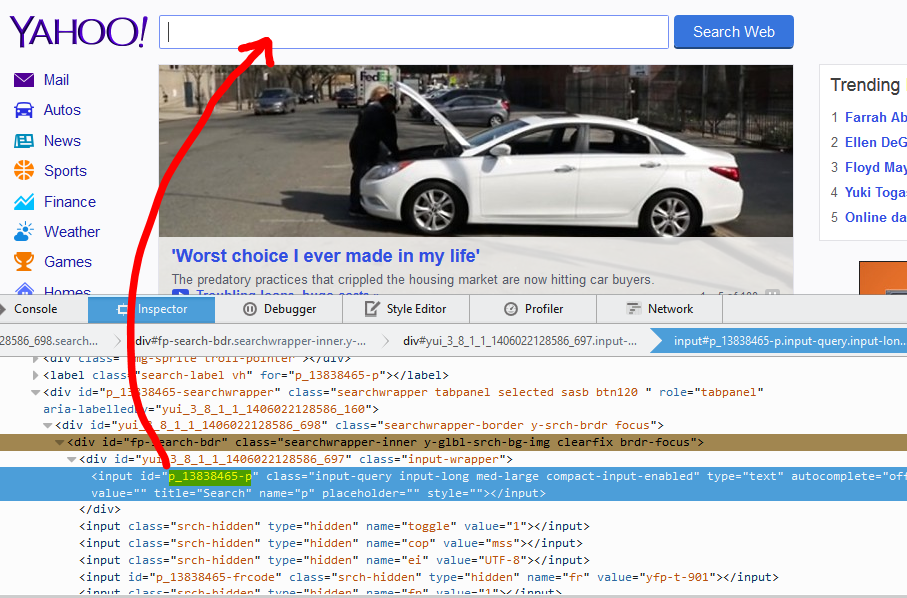Open the Games link

point(68,262)
